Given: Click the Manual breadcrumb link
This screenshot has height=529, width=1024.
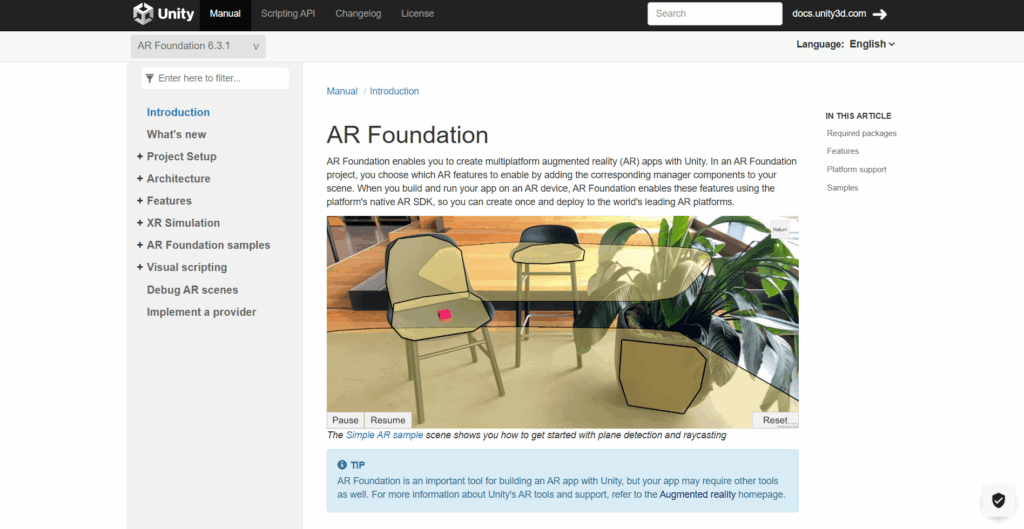Looking at the screenshot, I should 342,91.
